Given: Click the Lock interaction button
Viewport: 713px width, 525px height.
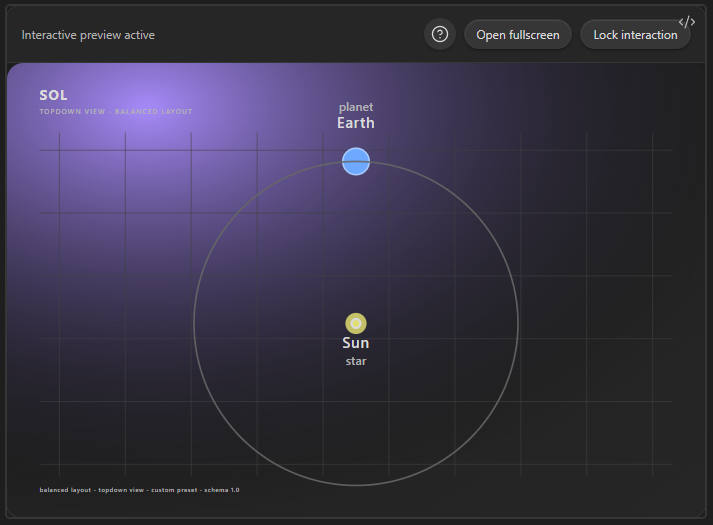Looking at the screenshot, I should point(635,35).
